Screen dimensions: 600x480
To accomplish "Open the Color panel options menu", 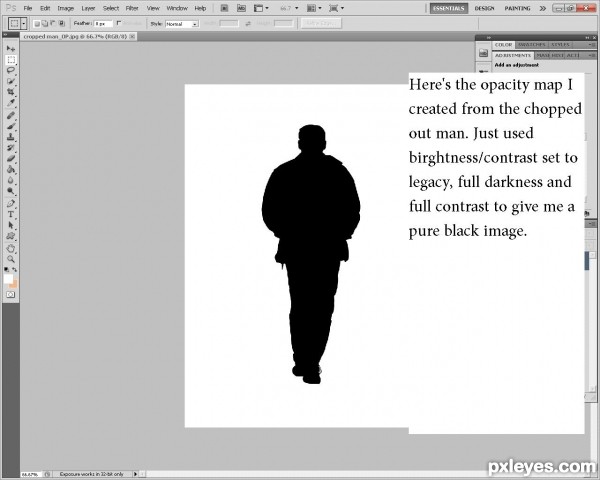I will click(x=592, y=45).
